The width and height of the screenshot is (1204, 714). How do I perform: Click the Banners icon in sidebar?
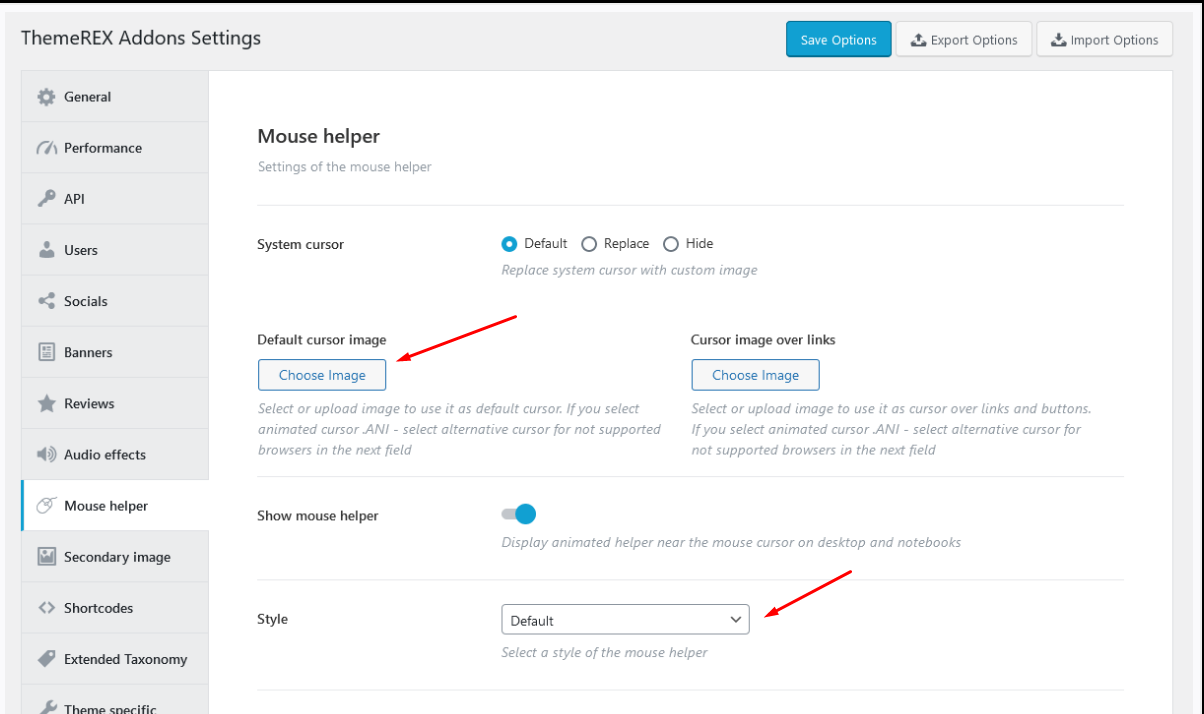point(46,352)
